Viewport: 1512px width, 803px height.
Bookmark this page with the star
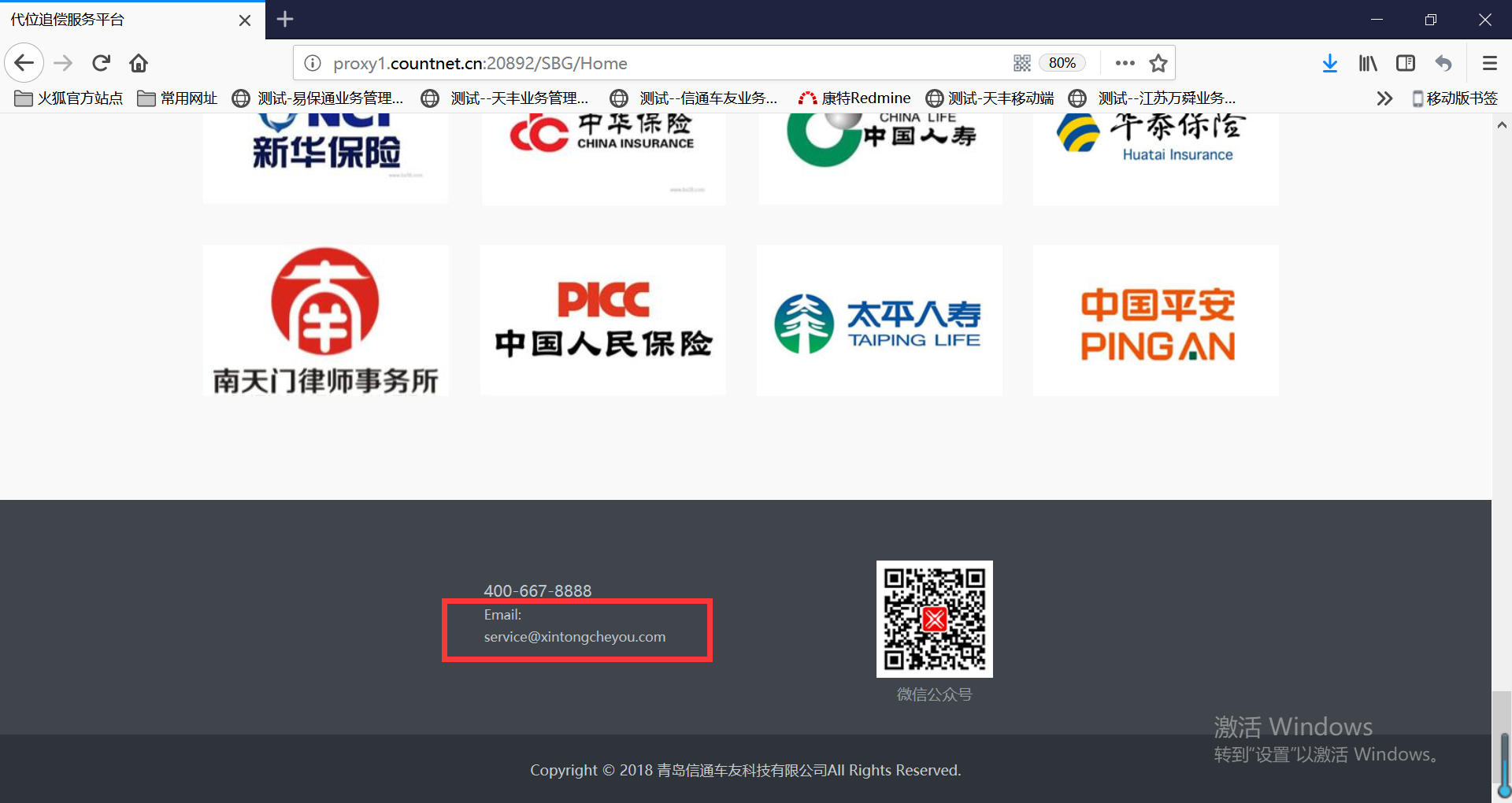tap(1158, 63)
